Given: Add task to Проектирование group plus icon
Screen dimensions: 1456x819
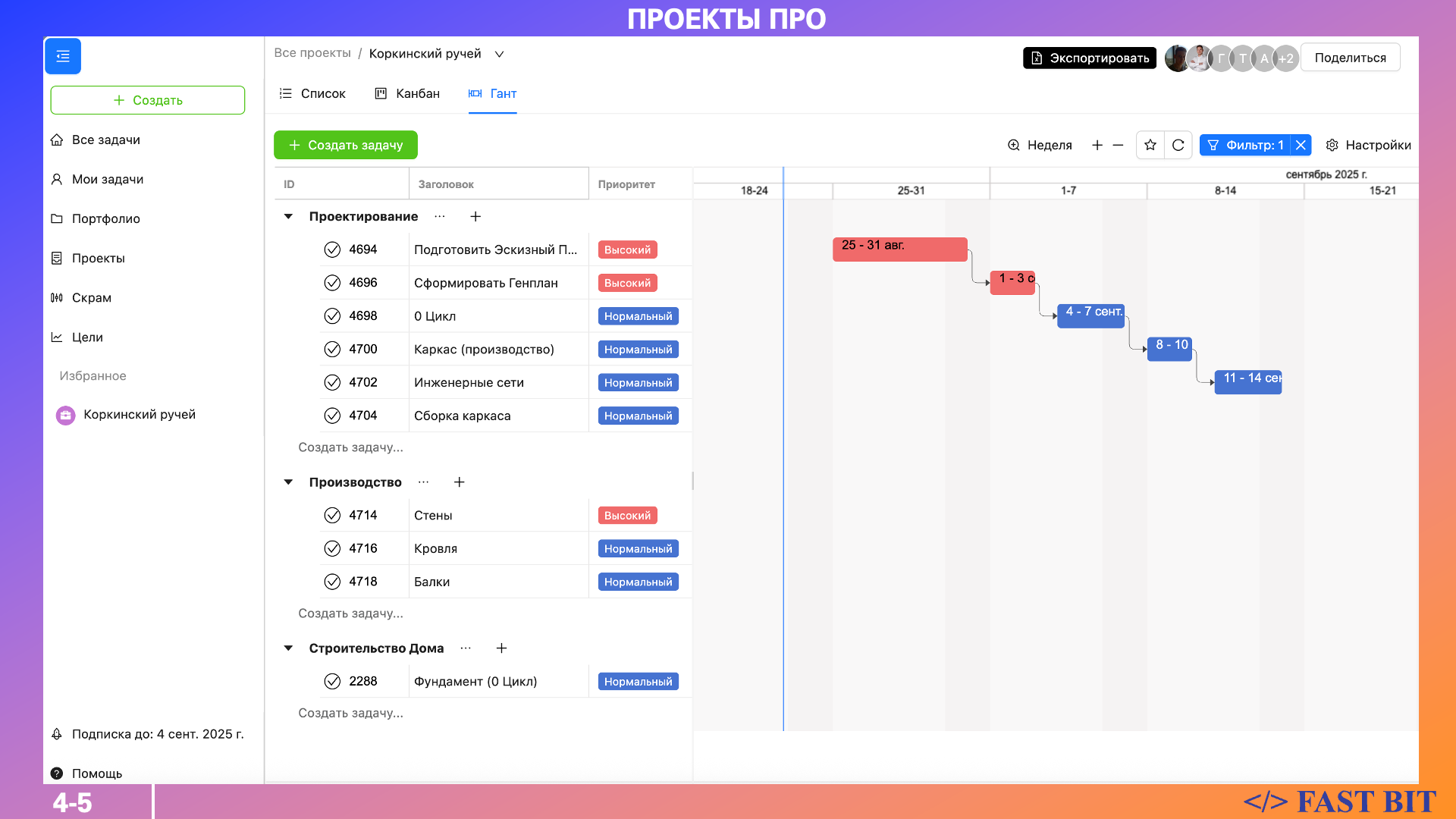Looking at the screenshot, I should (x=475, y=216).
